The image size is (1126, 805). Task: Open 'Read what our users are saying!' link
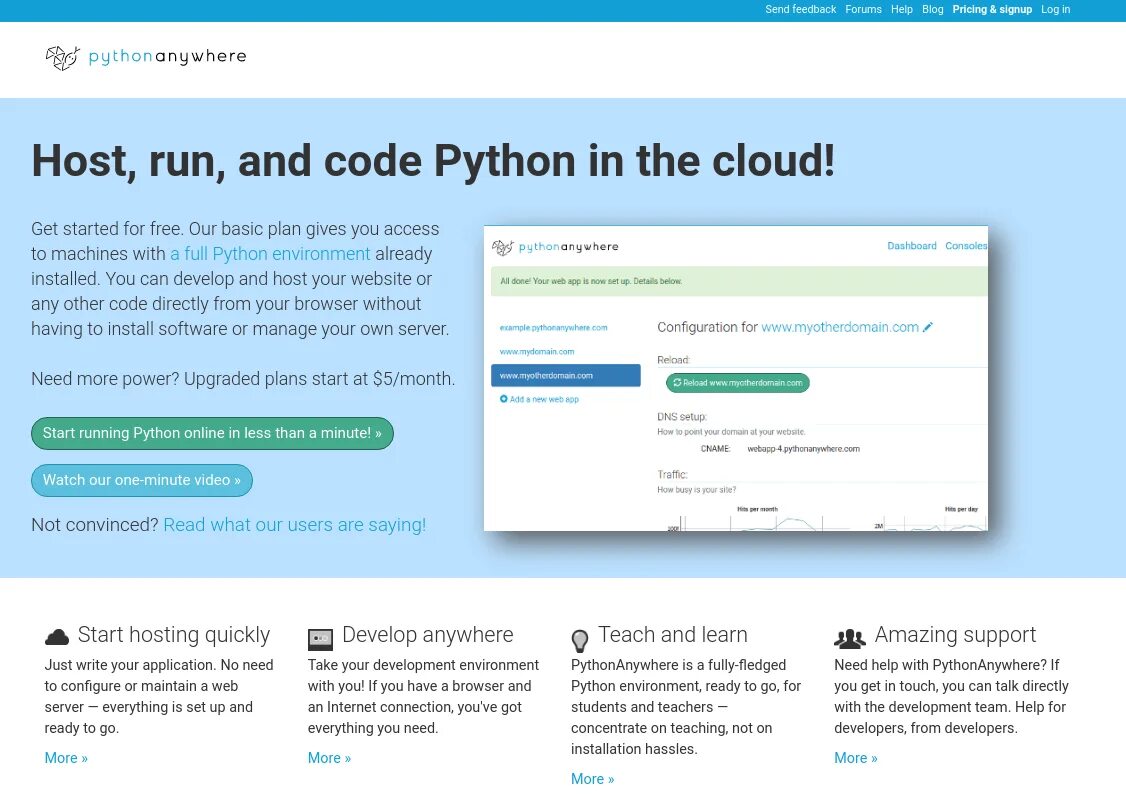pyautogui.click(x=294, y=525)
